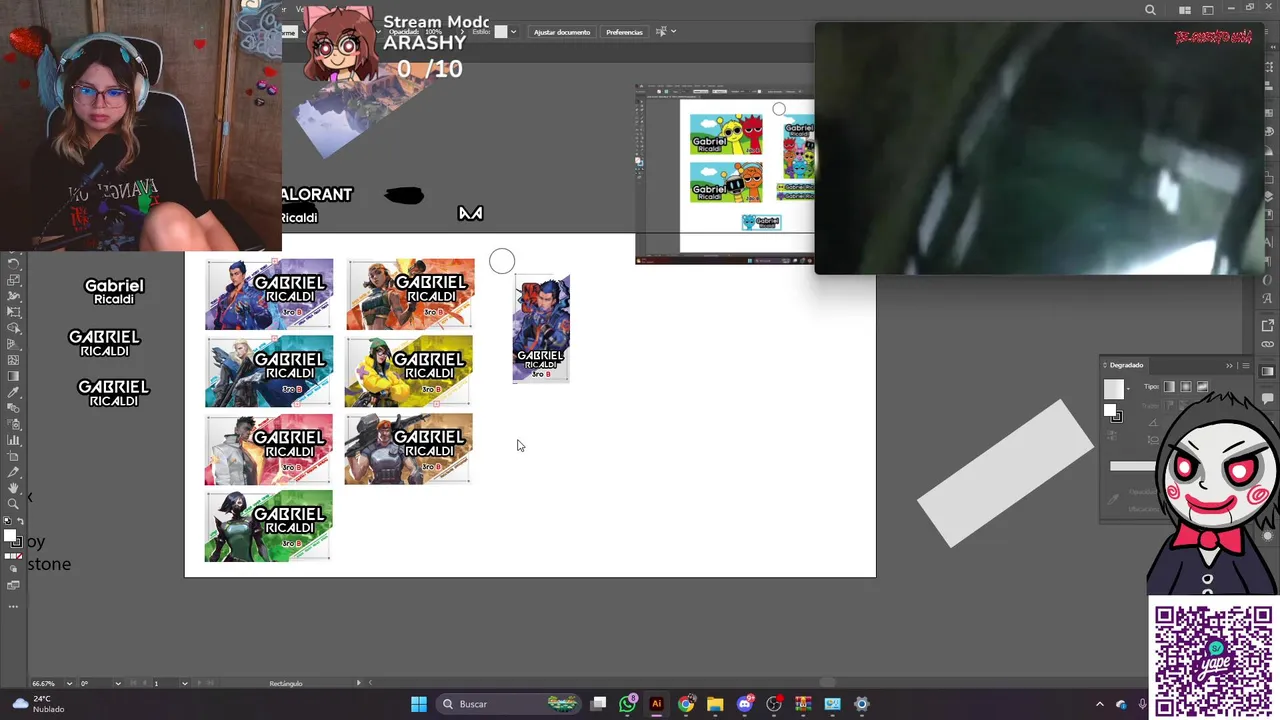Choose freeform gradient type

1202,387
